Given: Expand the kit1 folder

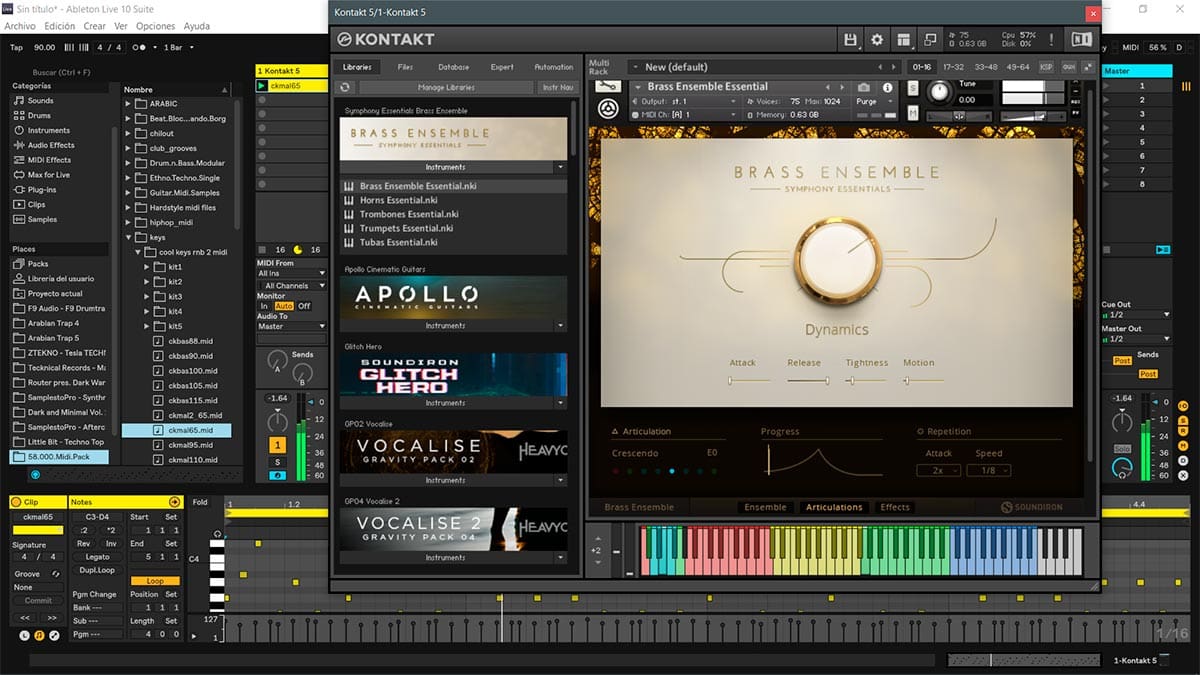Looking at the screenshot, I should point(146,268).
